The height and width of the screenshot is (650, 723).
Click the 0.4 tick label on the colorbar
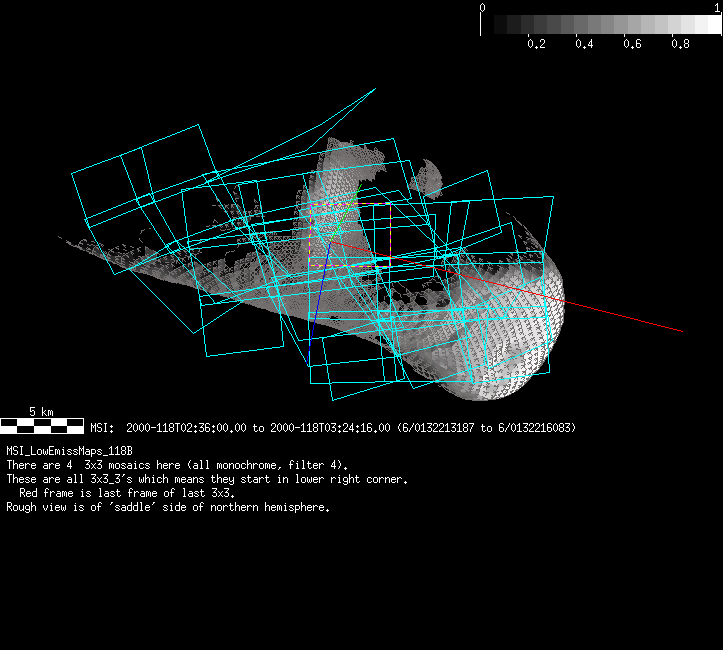pyautogui.click(x=584, y=45)
